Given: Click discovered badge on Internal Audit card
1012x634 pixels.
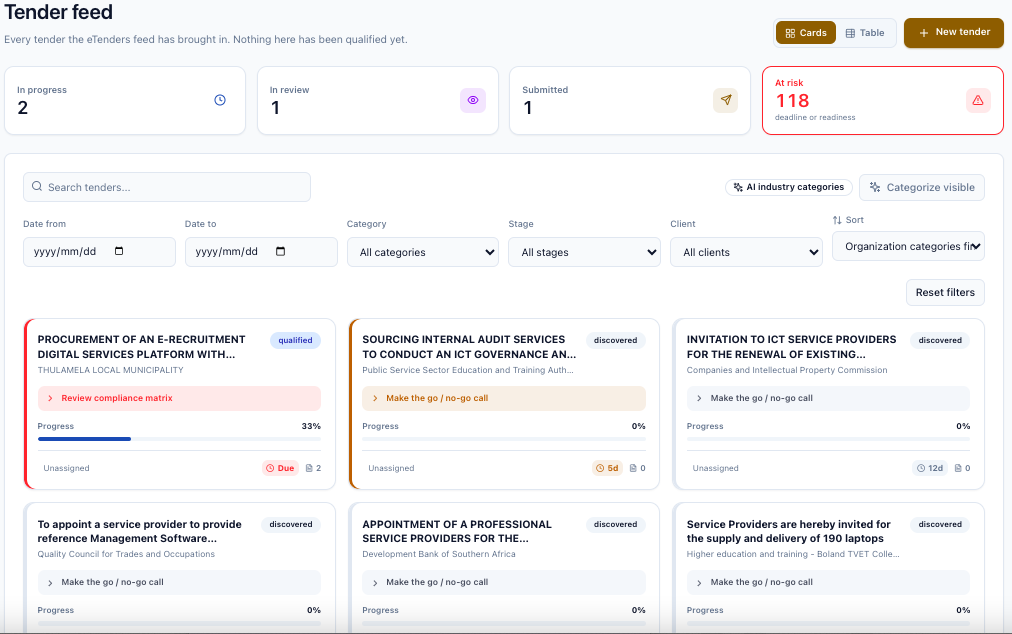Looking at the screenshot, I should pyautogui.click(x=616, y=340).
